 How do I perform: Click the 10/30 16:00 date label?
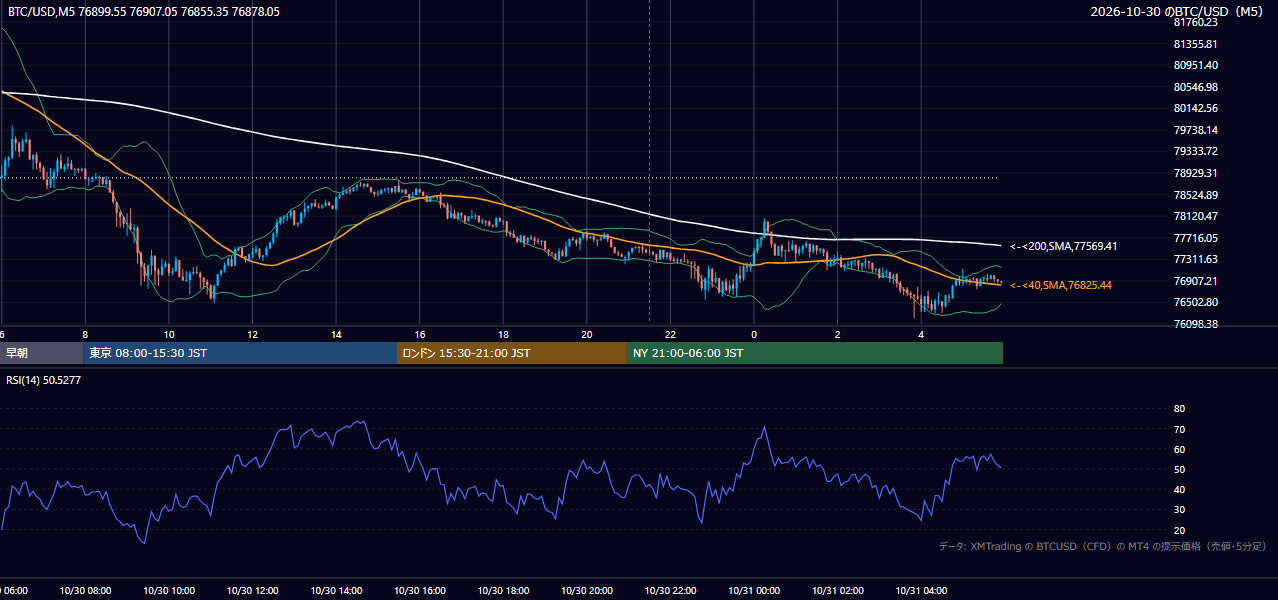(x=420, y=591)
